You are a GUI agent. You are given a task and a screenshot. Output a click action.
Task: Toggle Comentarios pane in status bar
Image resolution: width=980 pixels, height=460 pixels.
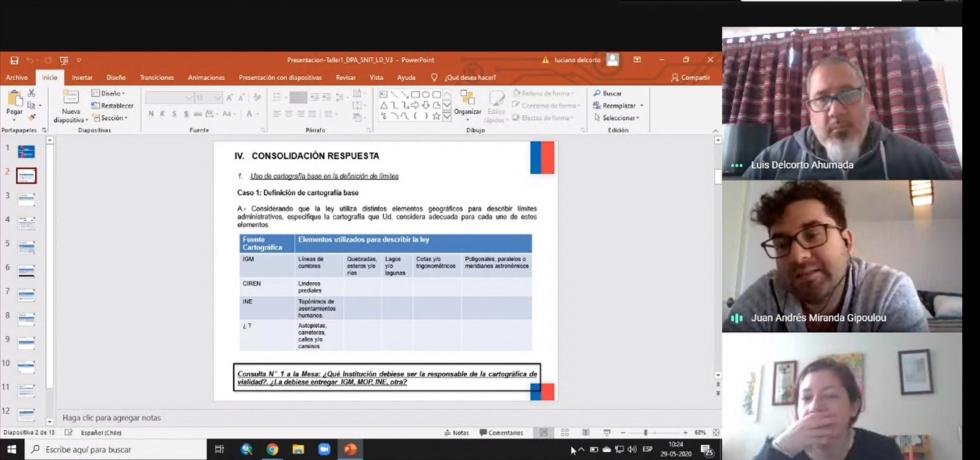click(x=501, y=432)
